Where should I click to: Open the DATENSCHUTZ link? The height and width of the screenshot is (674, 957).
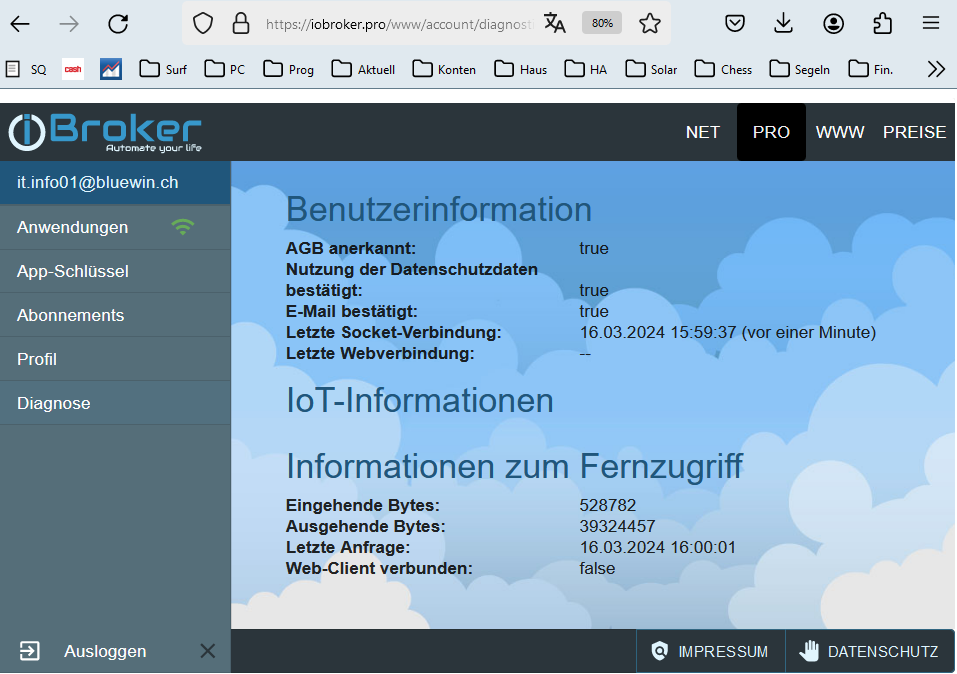coord(870,651)
